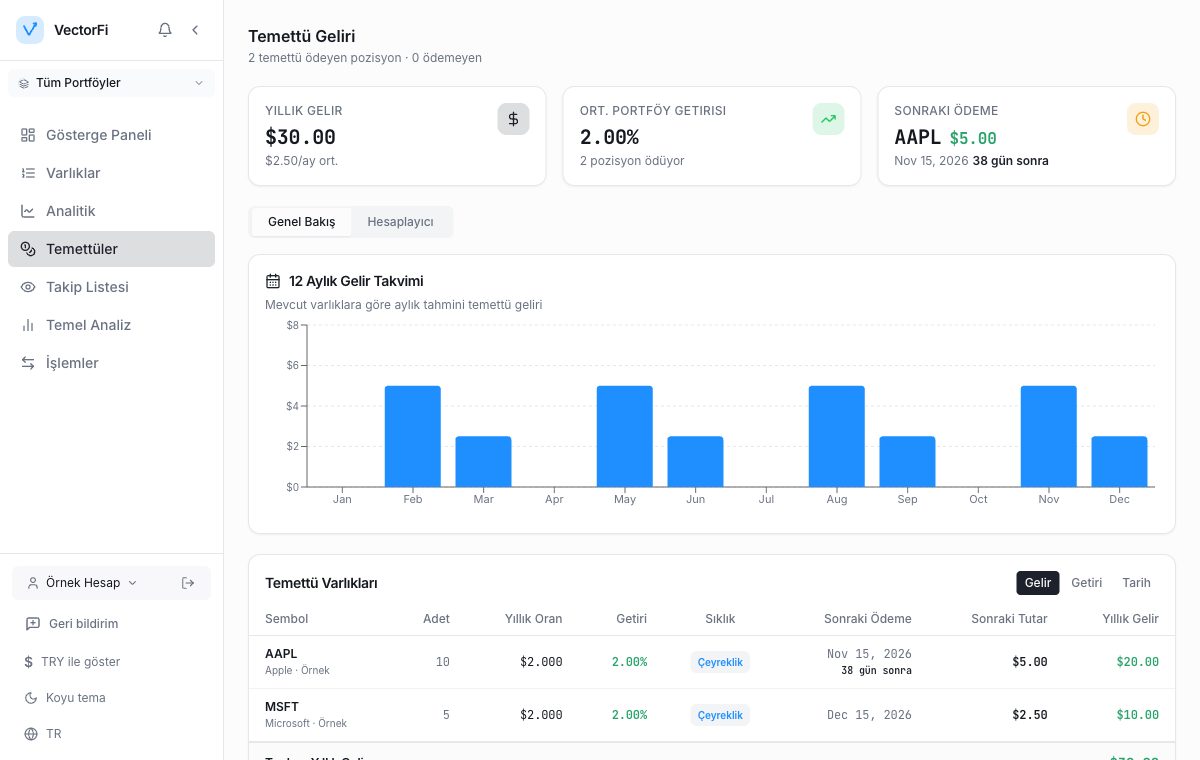Open the MSFT row
The image size is (1200, 760).
coord(712,715)
